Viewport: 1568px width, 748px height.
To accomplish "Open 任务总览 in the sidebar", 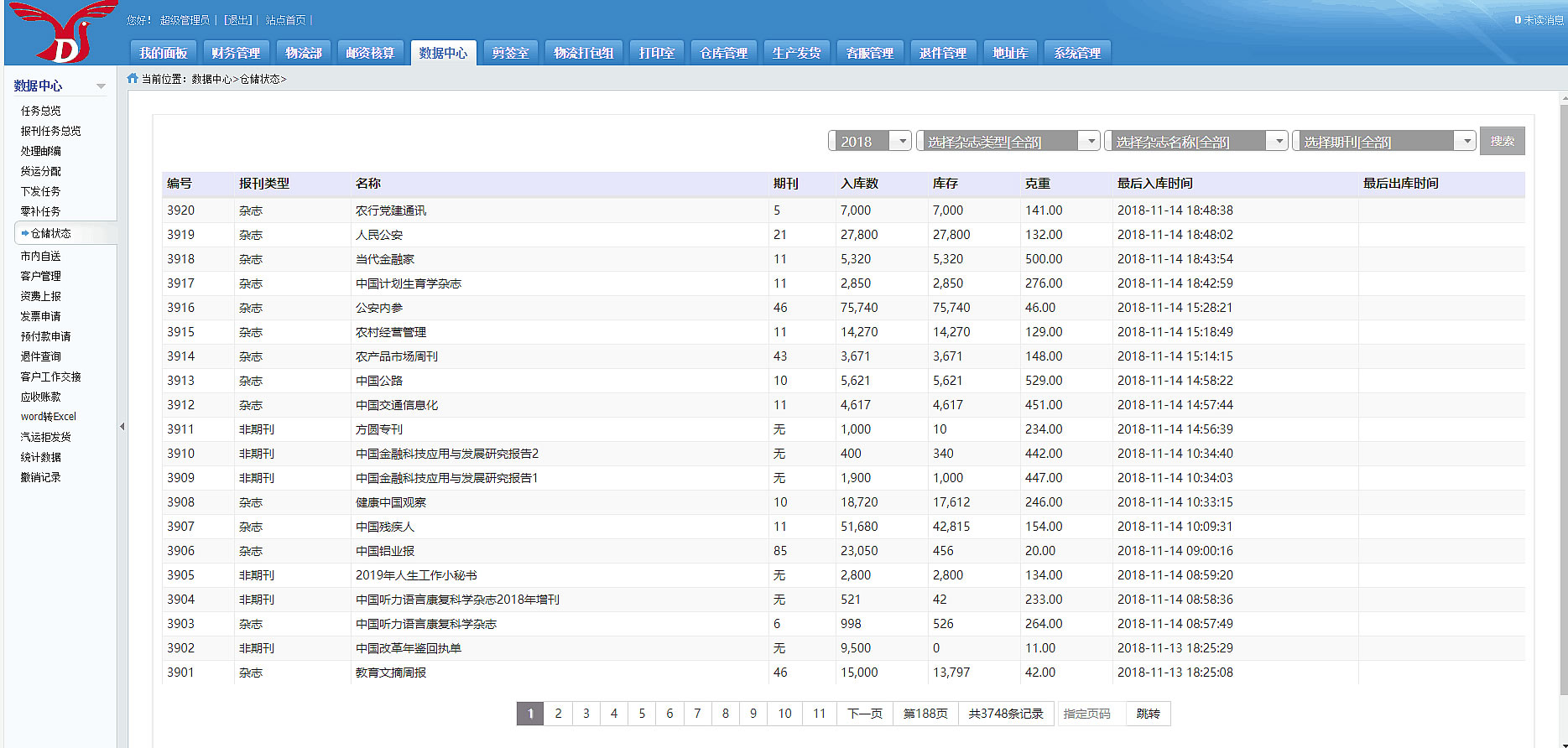I will 41,111.
